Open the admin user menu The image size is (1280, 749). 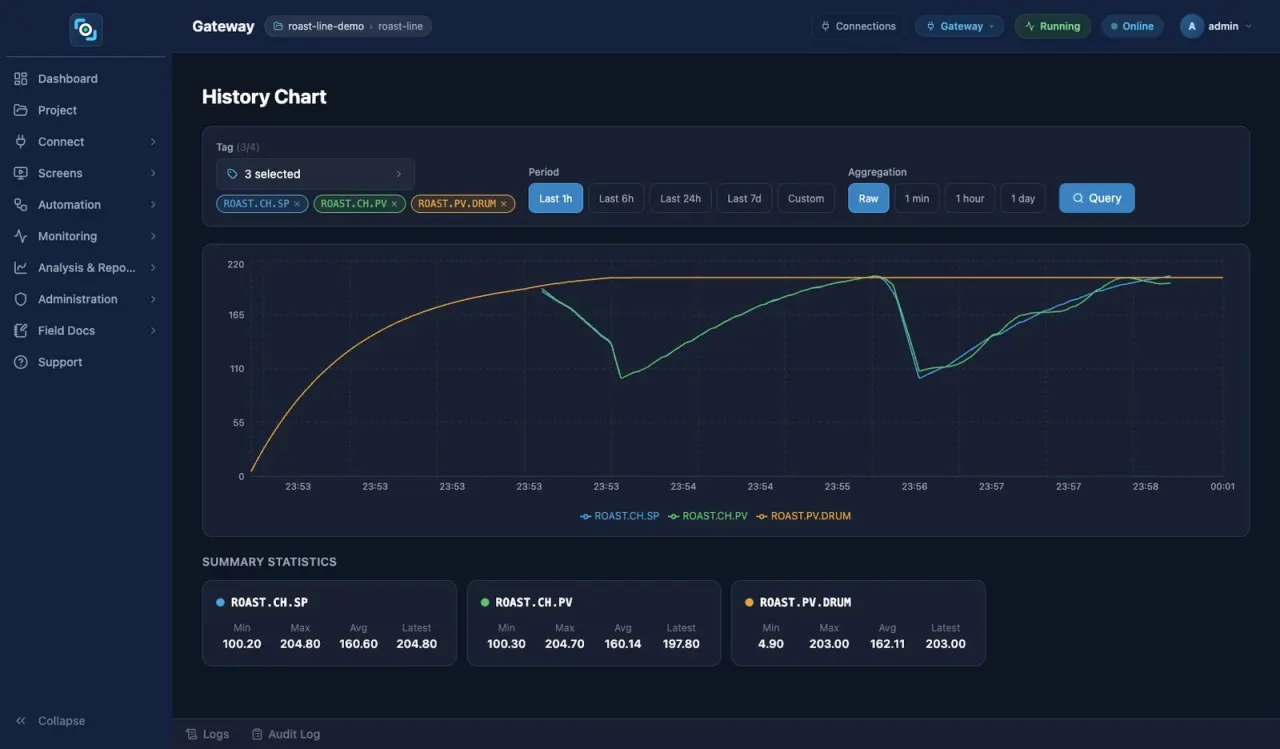coord(1216,26)
